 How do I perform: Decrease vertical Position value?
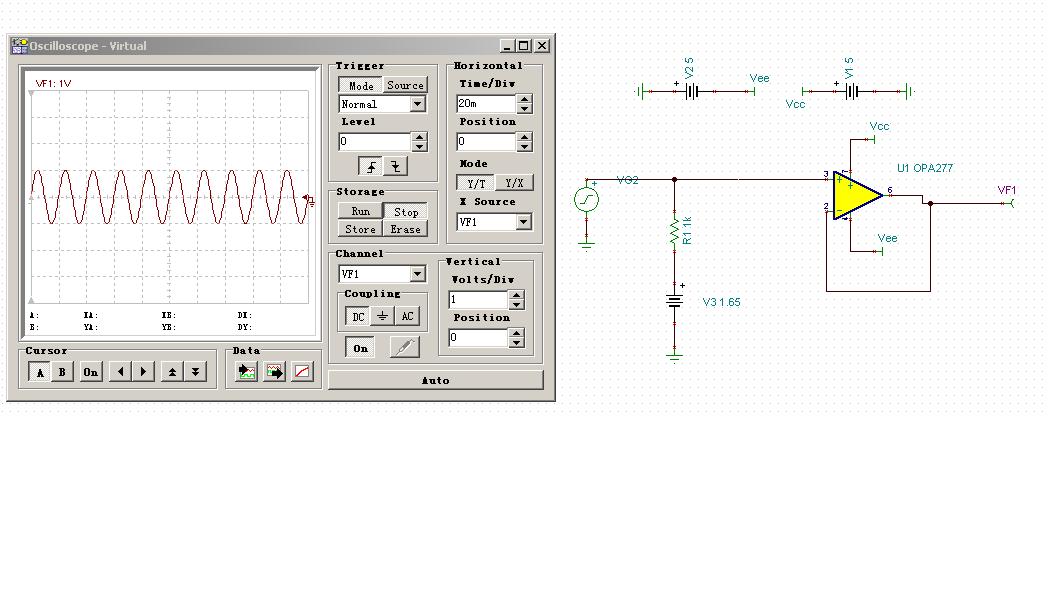516,343
